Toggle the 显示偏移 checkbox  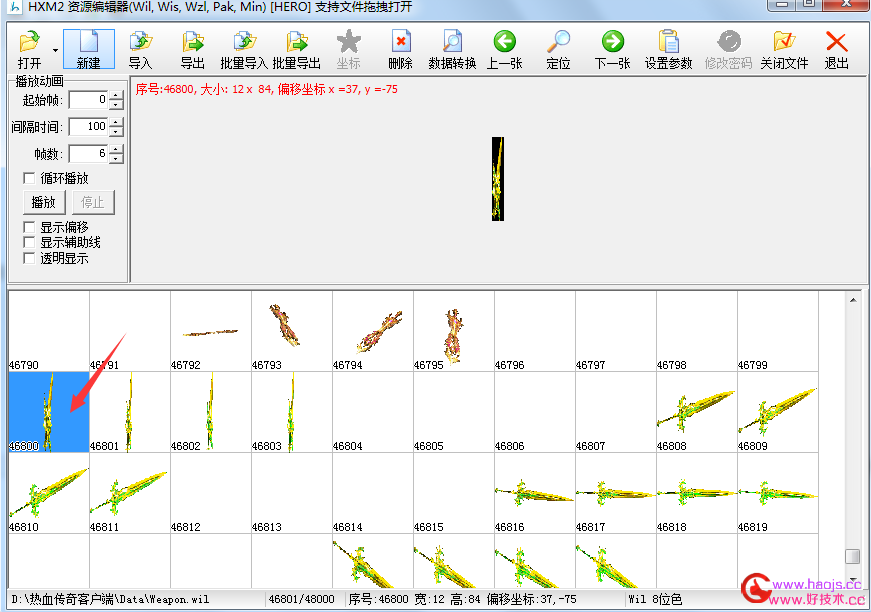pyautogui.click(x=29, y=227)
